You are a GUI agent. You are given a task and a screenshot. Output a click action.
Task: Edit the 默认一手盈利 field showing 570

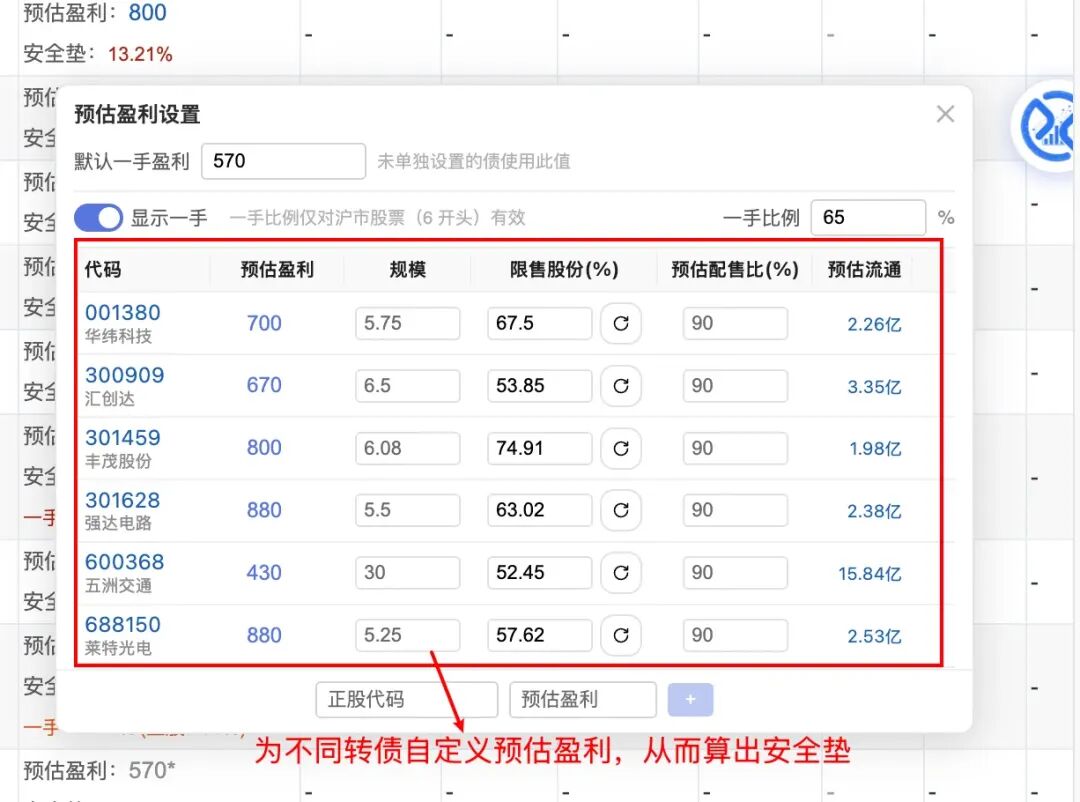[x=283, y=161]
